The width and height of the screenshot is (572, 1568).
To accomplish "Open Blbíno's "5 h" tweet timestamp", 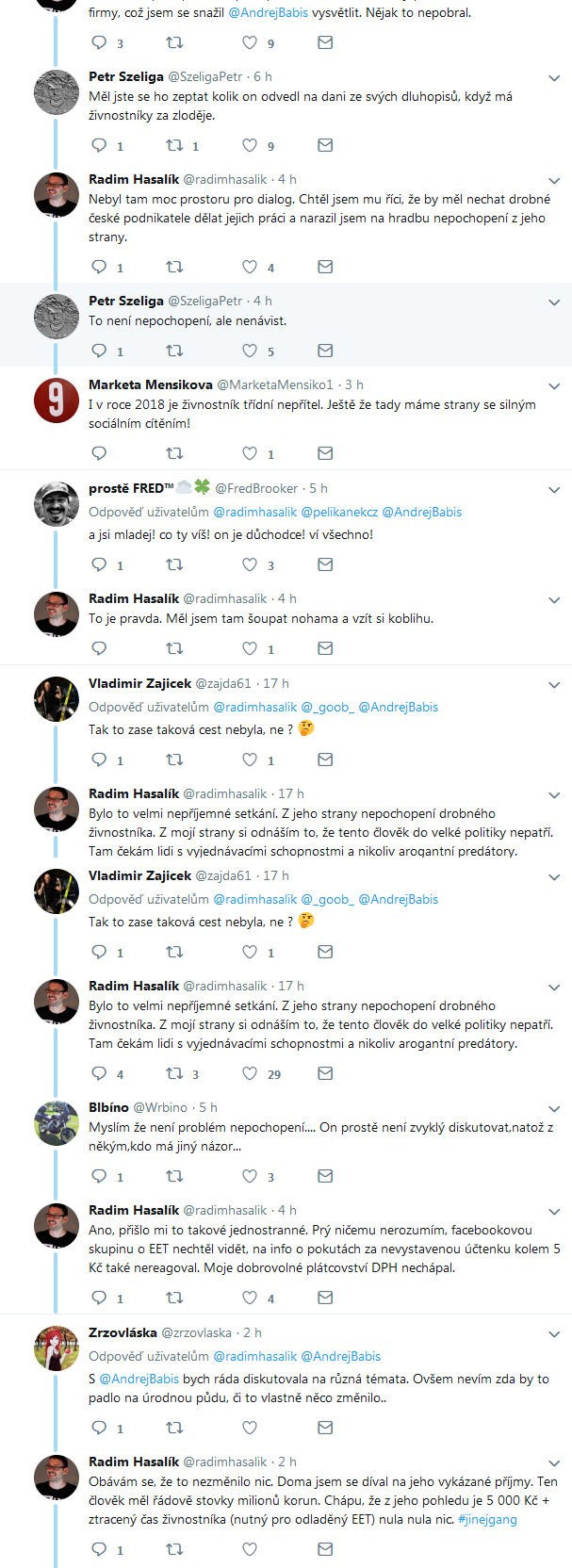I will tap(208, 1107).
